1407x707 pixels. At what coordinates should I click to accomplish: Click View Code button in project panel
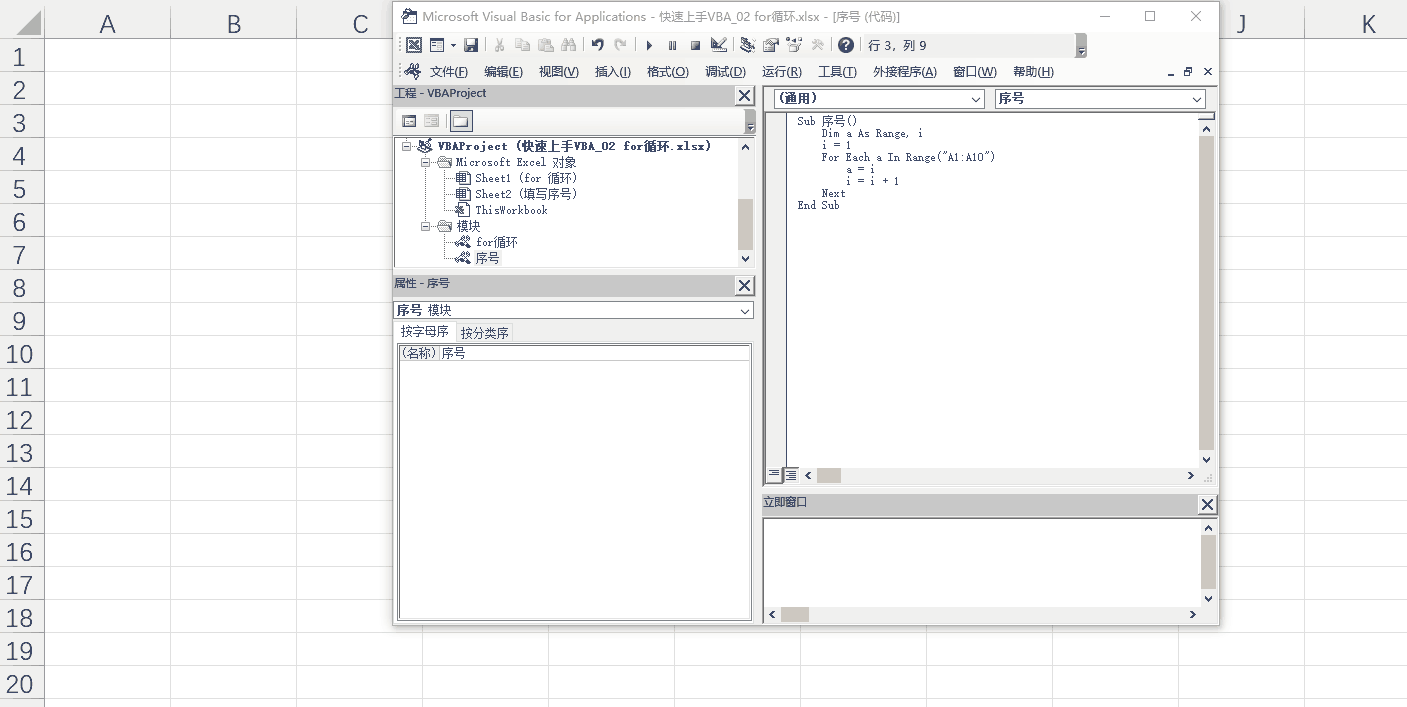click(409, 121)
